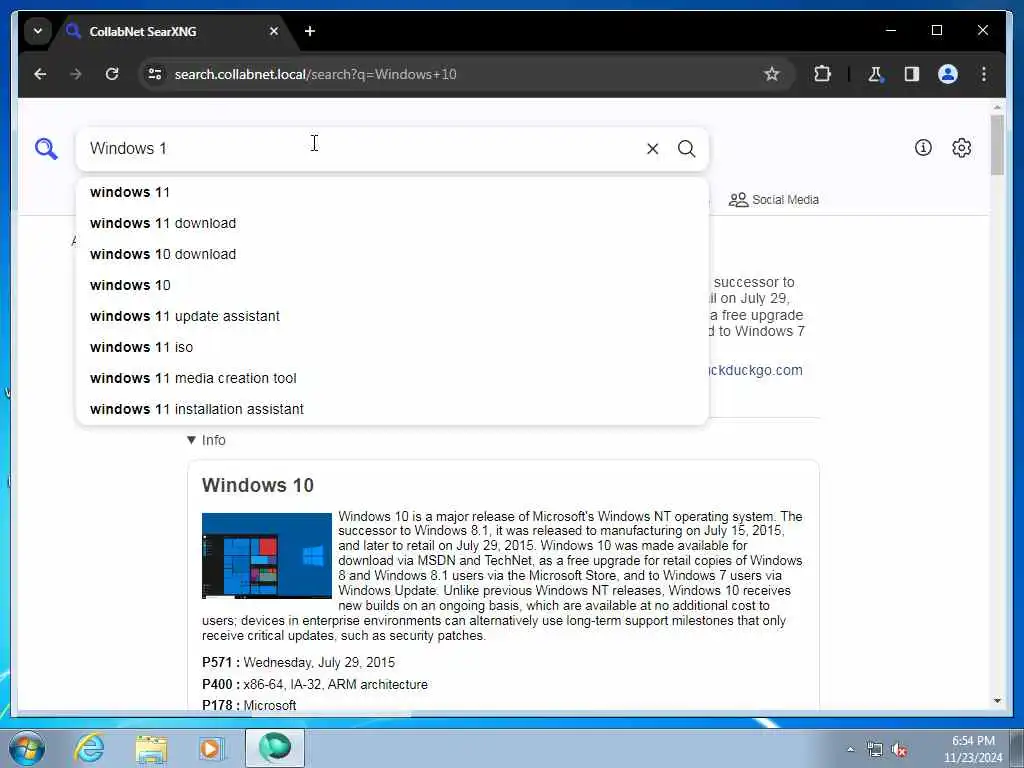Image resolution: width=1024 pixels, height=768 pixels.
Task: Click the Windows 10 infobox heading
Action: coord(258,485)
